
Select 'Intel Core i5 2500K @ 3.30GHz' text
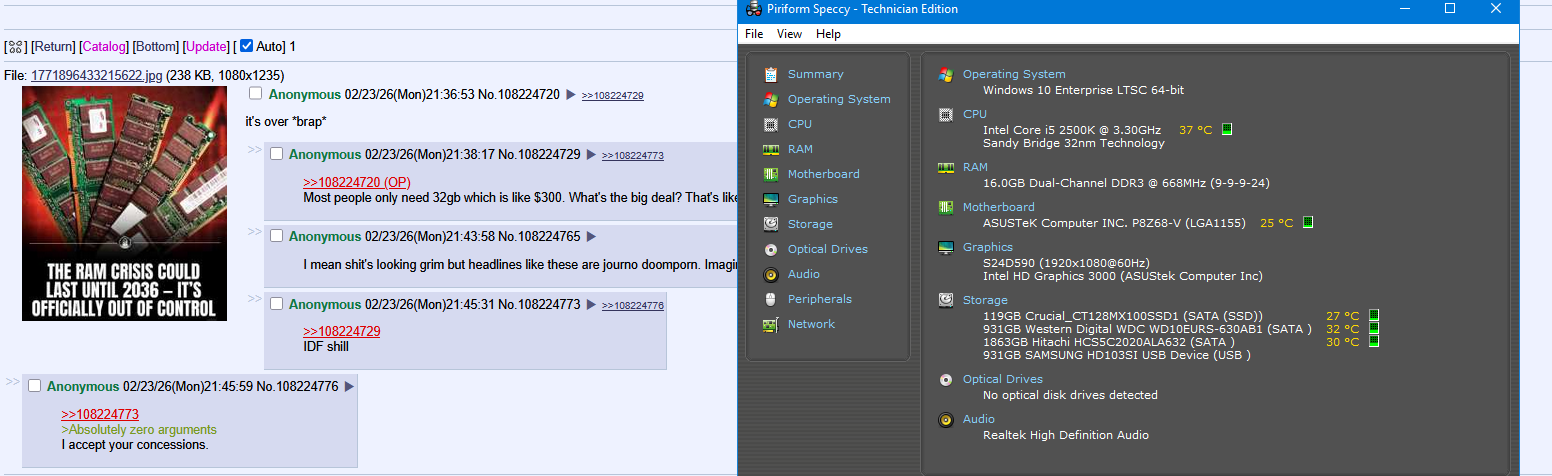click(x=1072, y=130)
